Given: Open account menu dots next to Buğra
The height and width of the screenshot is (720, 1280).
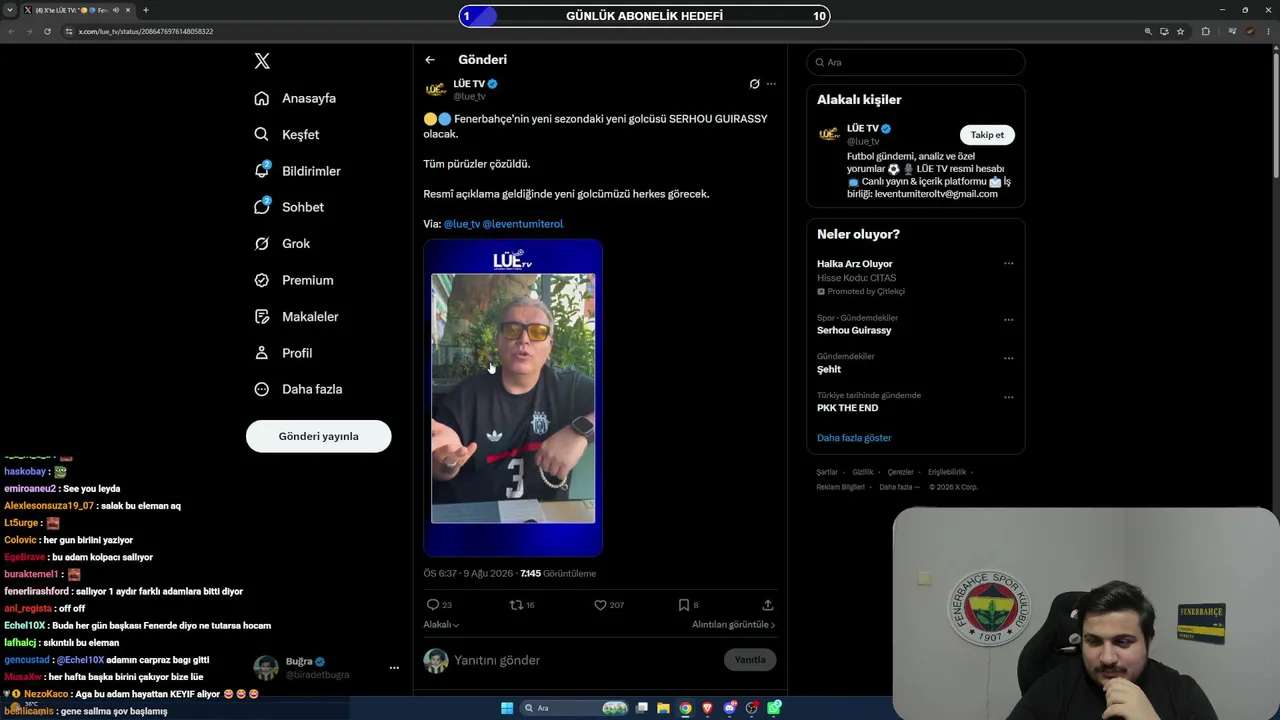Looking at the screenshot, I should pyautogui.click(x=394, y=668).
